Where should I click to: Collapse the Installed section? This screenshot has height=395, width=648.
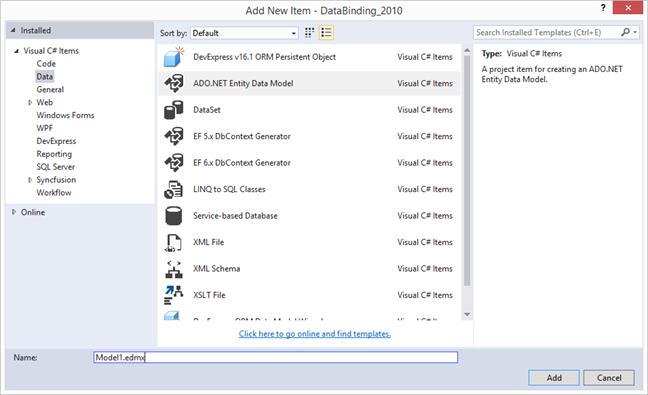tap(13, 30)
